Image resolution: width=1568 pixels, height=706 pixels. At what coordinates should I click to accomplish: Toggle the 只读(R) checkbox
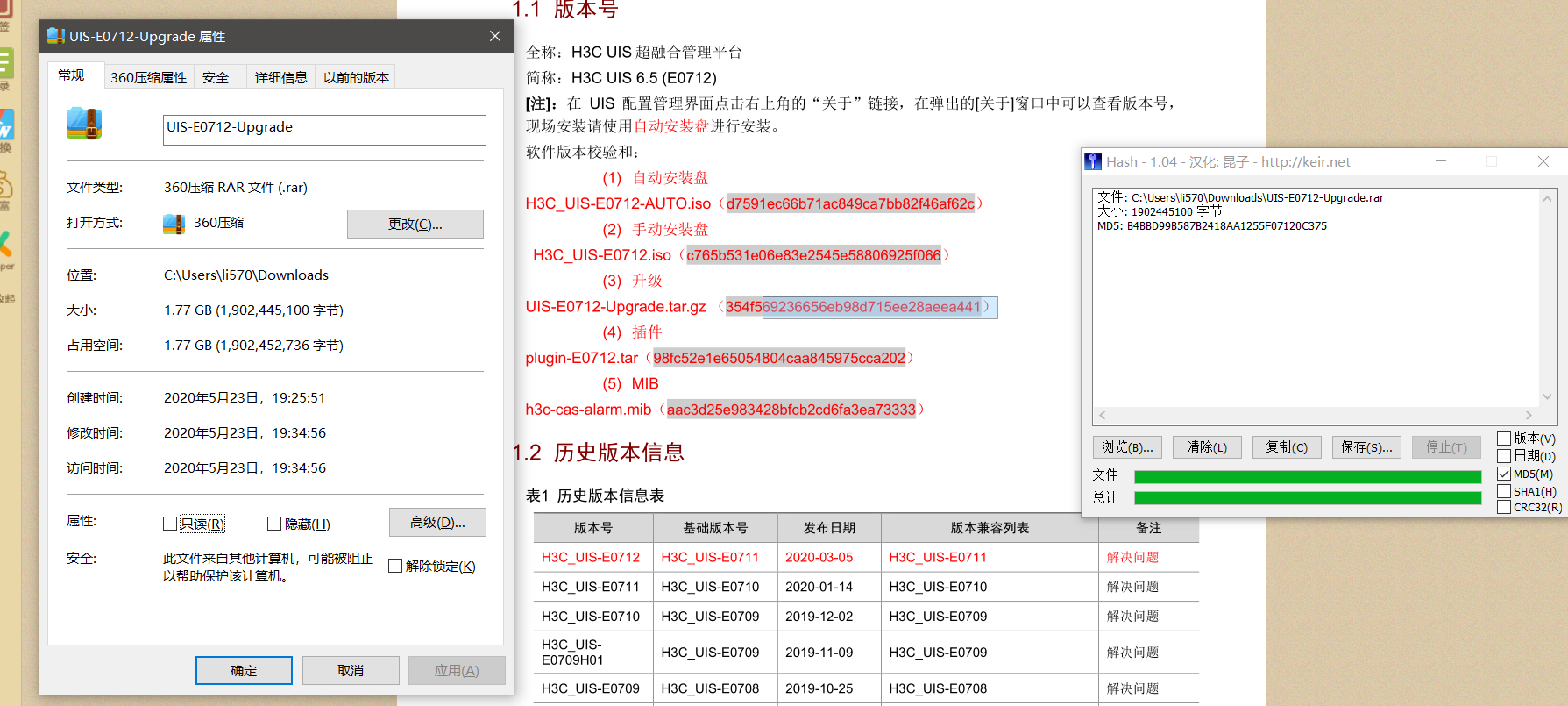click(x=170, y=524)
